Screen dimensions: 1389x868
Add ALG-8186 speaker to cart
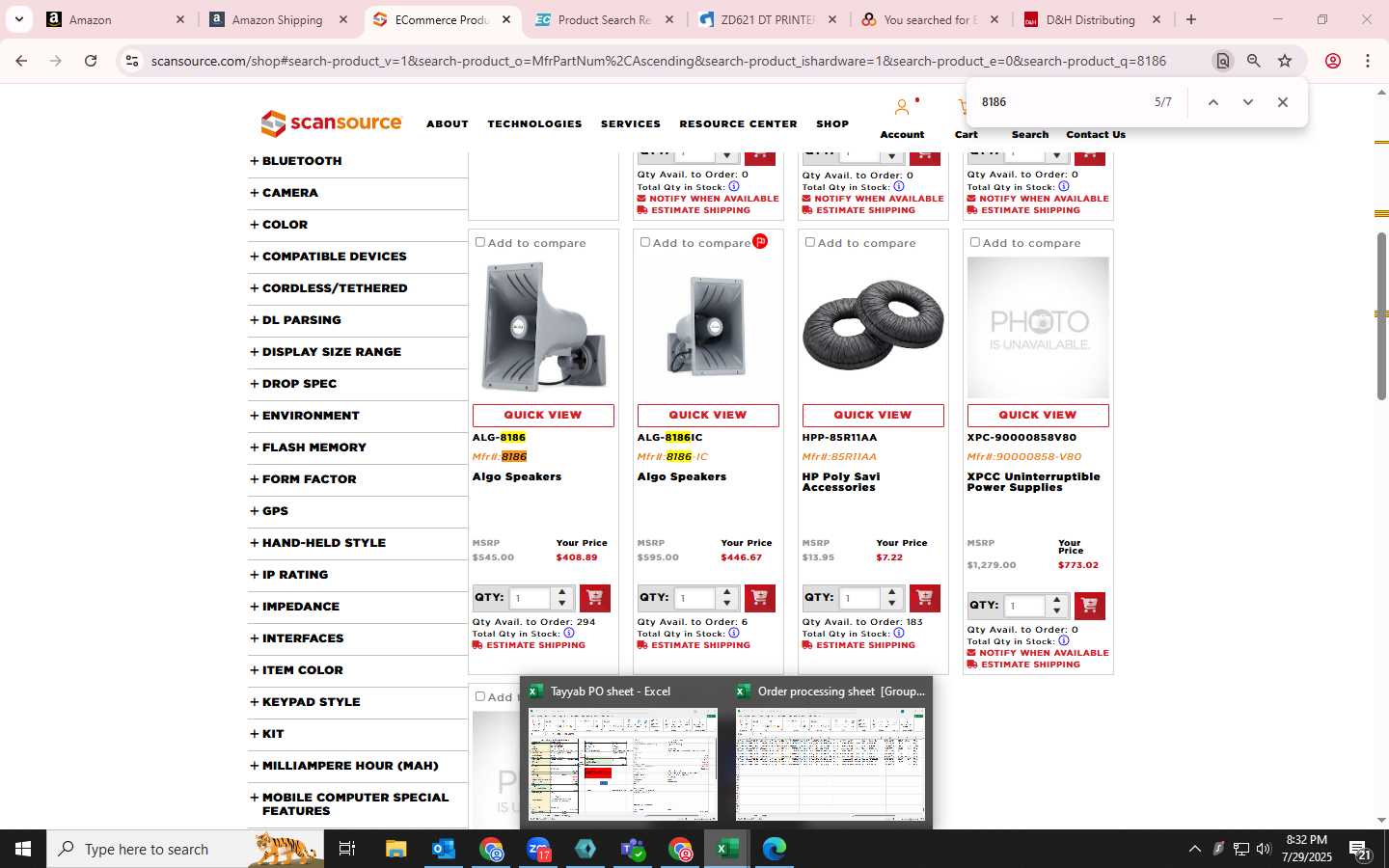pos(594,598)
